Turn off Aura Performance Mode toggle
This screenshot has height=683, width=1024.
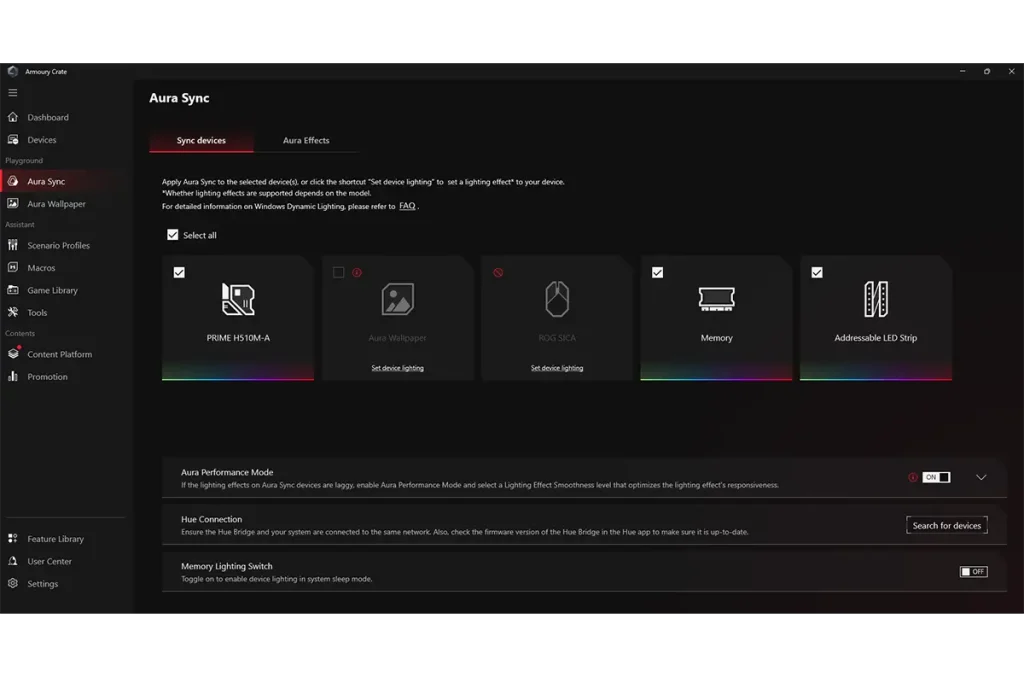tap(936, 477)
